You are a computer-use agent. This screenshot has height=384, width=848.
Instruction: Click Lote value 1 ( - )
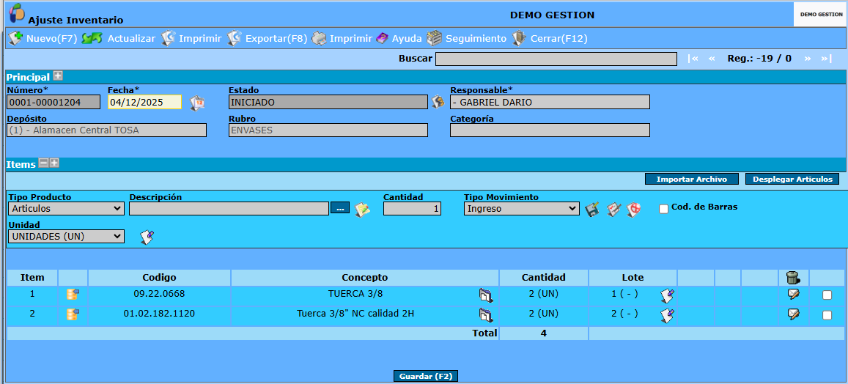click(625, 294)
